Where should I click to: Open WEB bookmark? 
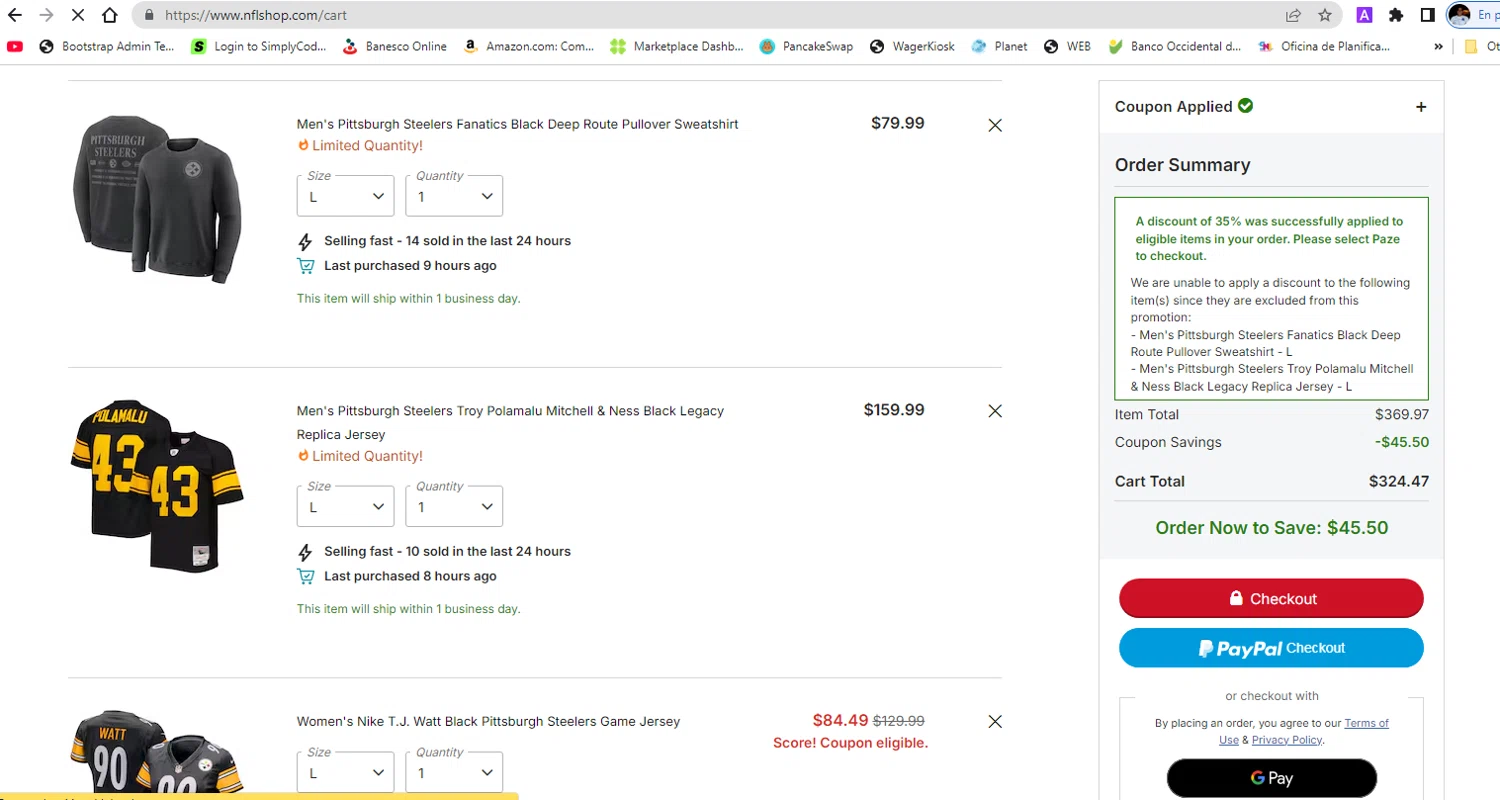(1067, 46)
